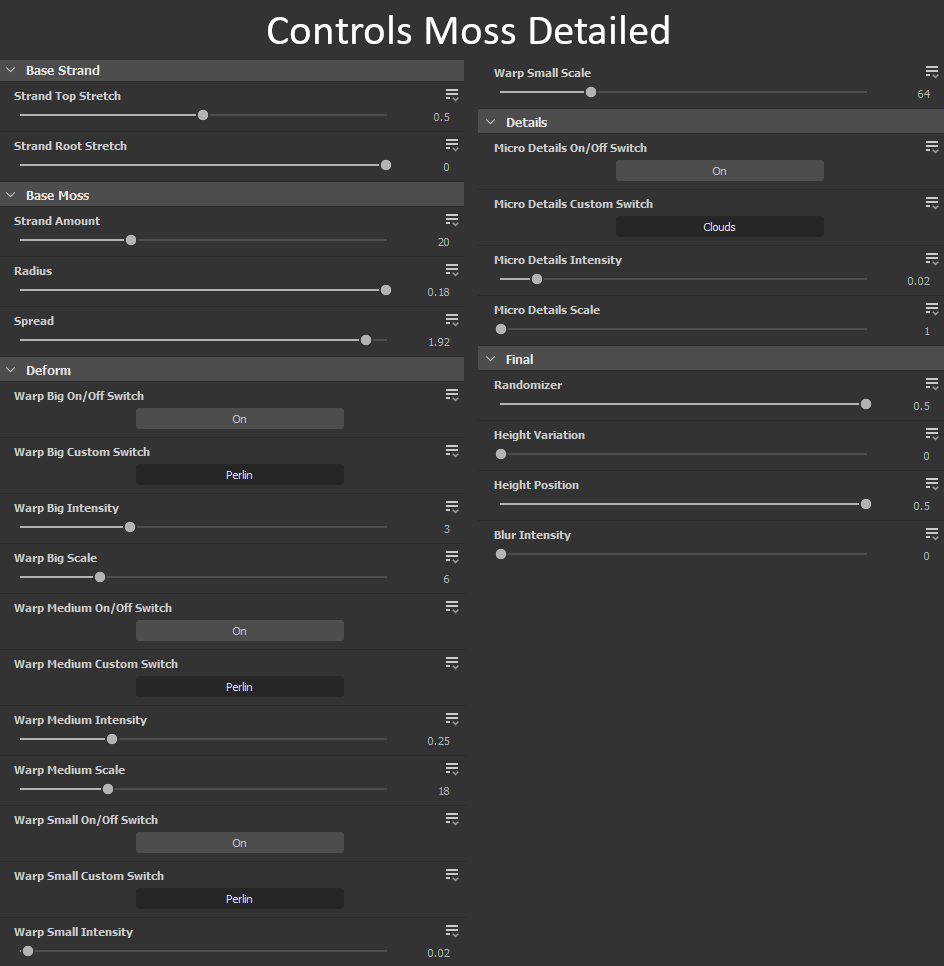Open the Strand Top Stretch parameter menu icon
Screen dimensions: 944x966
pos(452,95)
